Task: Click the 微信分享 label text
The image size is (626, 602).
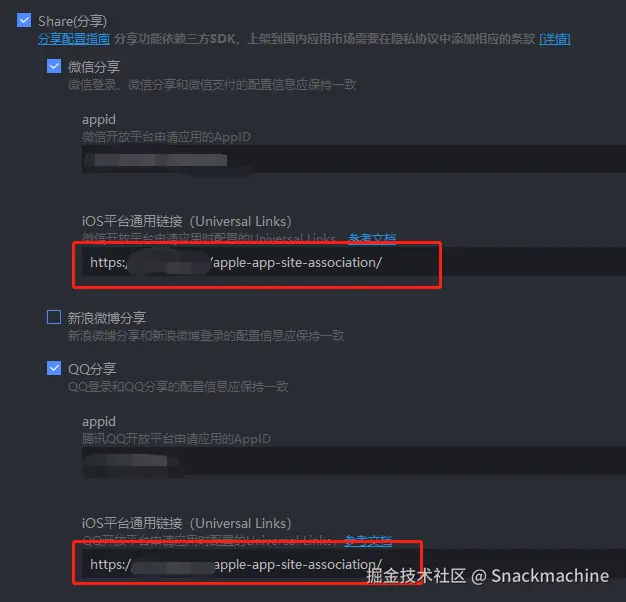Action: [x=94, y=67]
